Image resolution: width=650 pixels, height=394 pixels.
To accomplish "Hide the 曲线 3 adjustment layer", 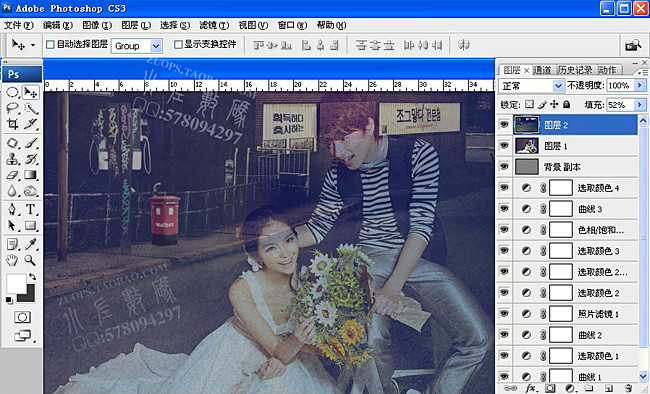I will [504, 208].
